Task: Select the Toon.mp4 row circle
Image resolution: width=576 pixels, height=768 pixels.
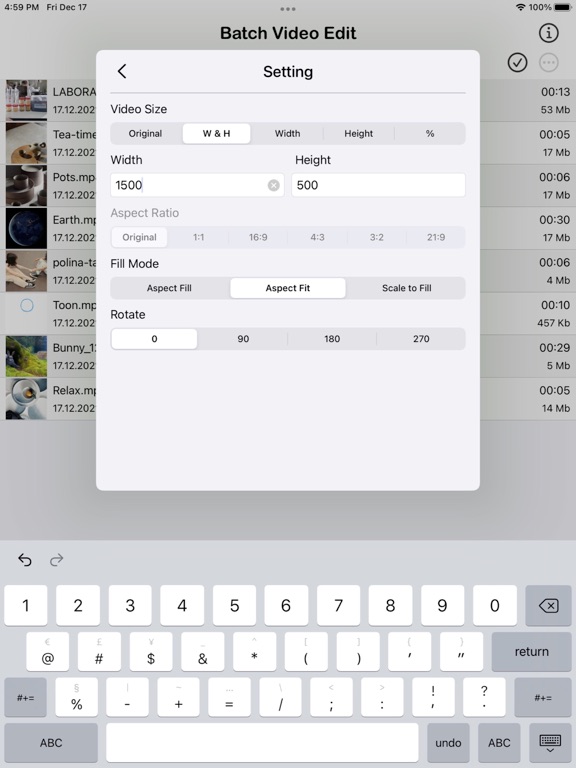Action: (x=27, y=306)
